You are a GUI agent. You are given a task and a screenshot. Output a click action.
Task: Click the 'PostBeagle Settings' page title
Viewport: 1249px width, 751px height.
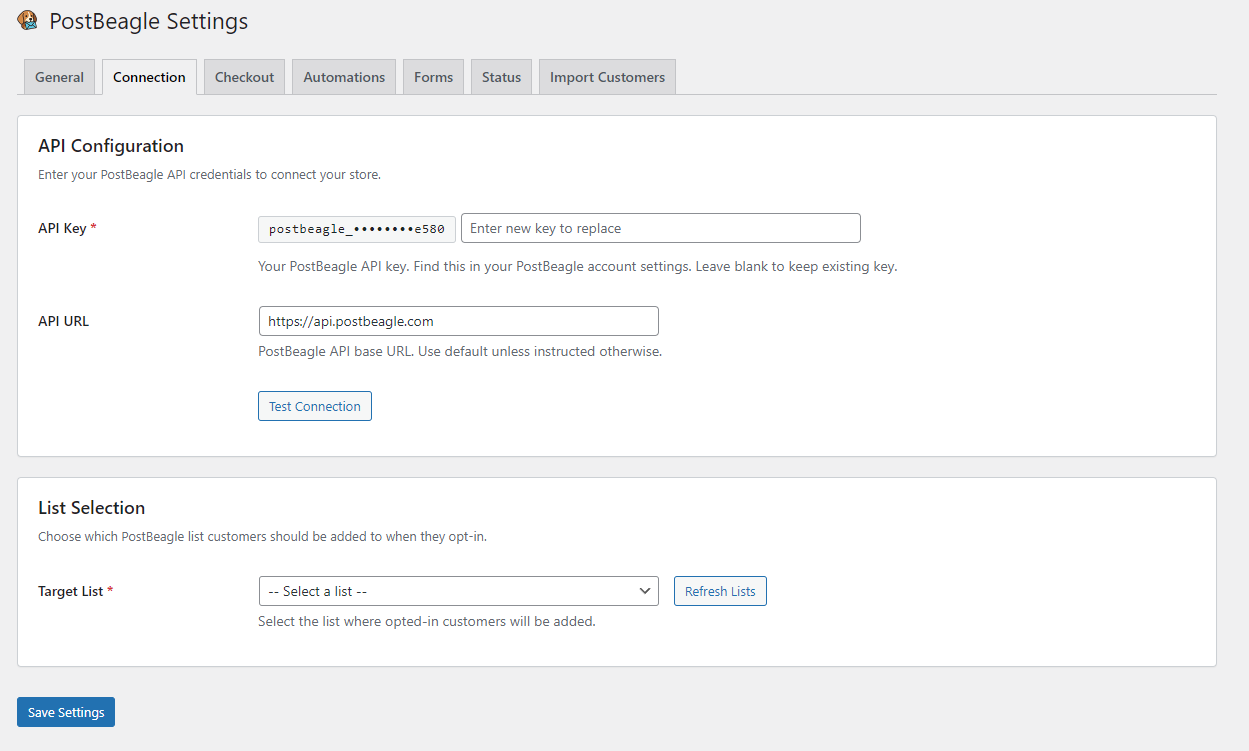149,21
